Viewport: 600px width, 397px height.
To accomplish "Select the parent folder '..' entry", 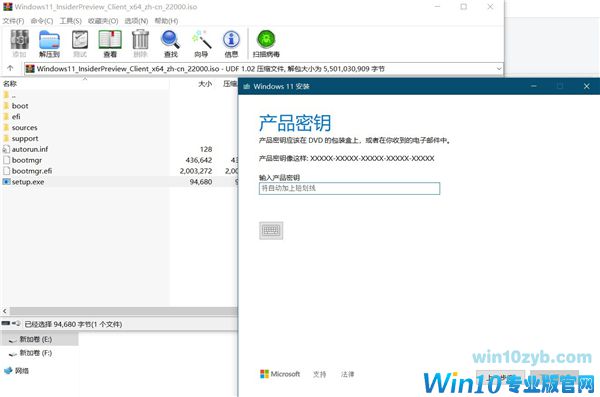I will tap(10, 95).
